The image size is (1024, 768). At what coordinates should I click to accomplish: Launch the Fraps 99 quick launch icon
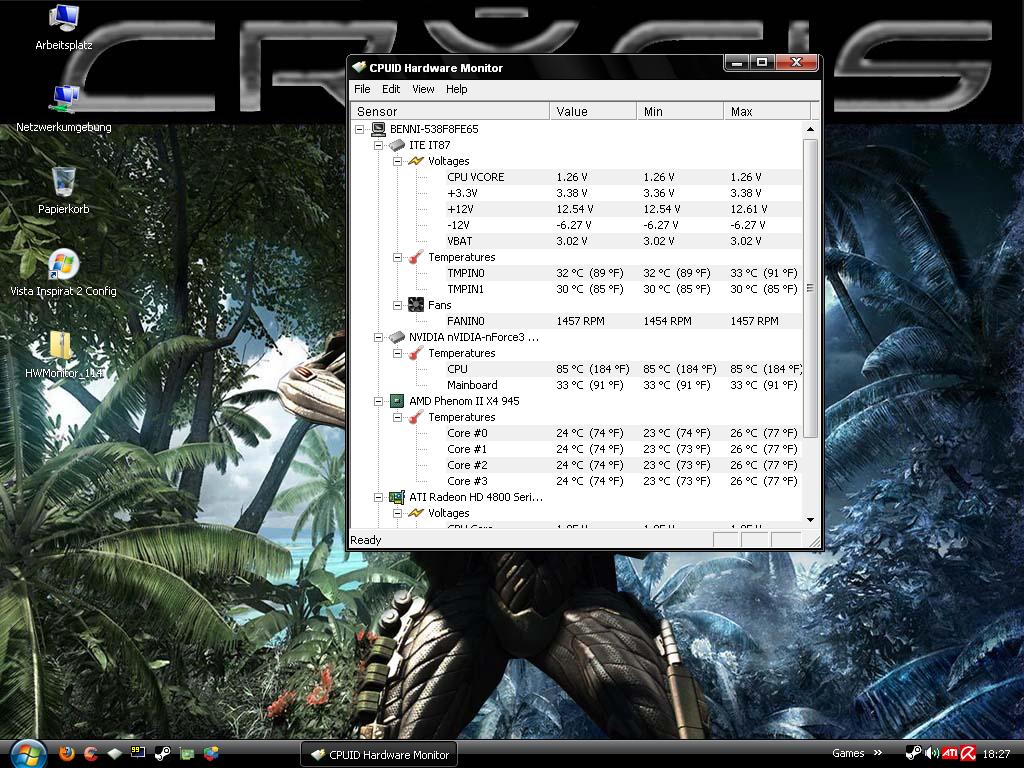click(138, 753)
